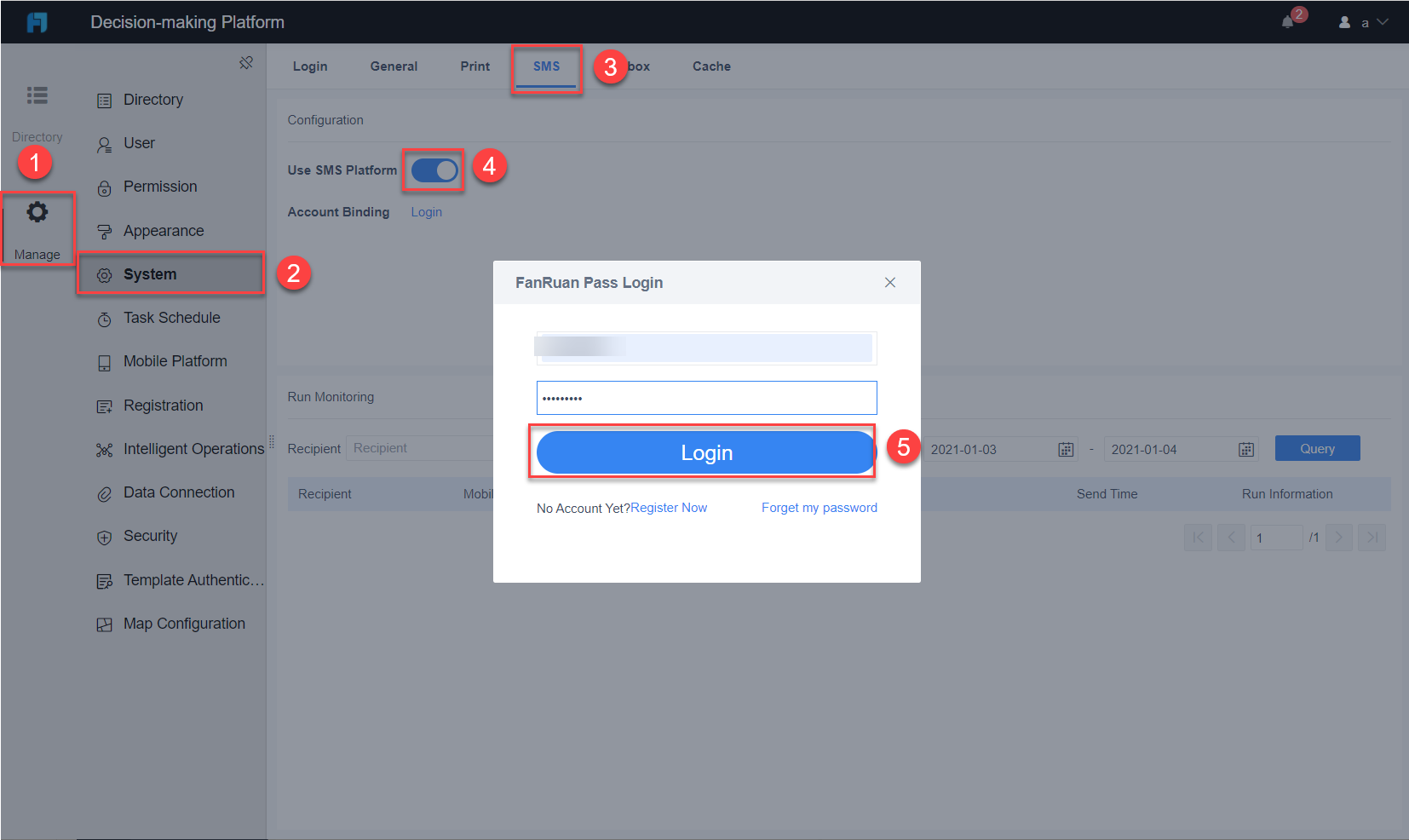This screenshot has width=1409, height=840.
Task: Click the Map Configuration icon
Action: pyautogui.click(x=104, y=623)
